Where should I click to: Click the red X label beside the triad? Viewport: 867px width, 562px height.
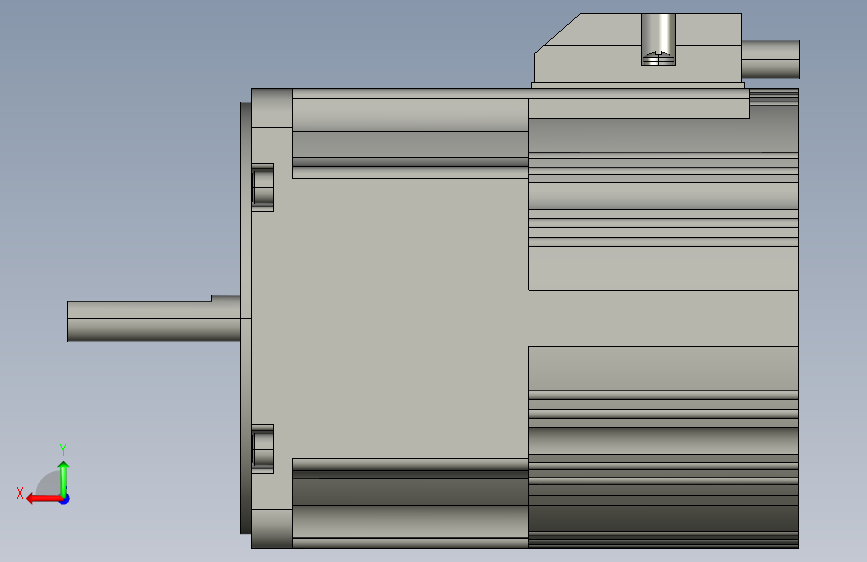20,493
